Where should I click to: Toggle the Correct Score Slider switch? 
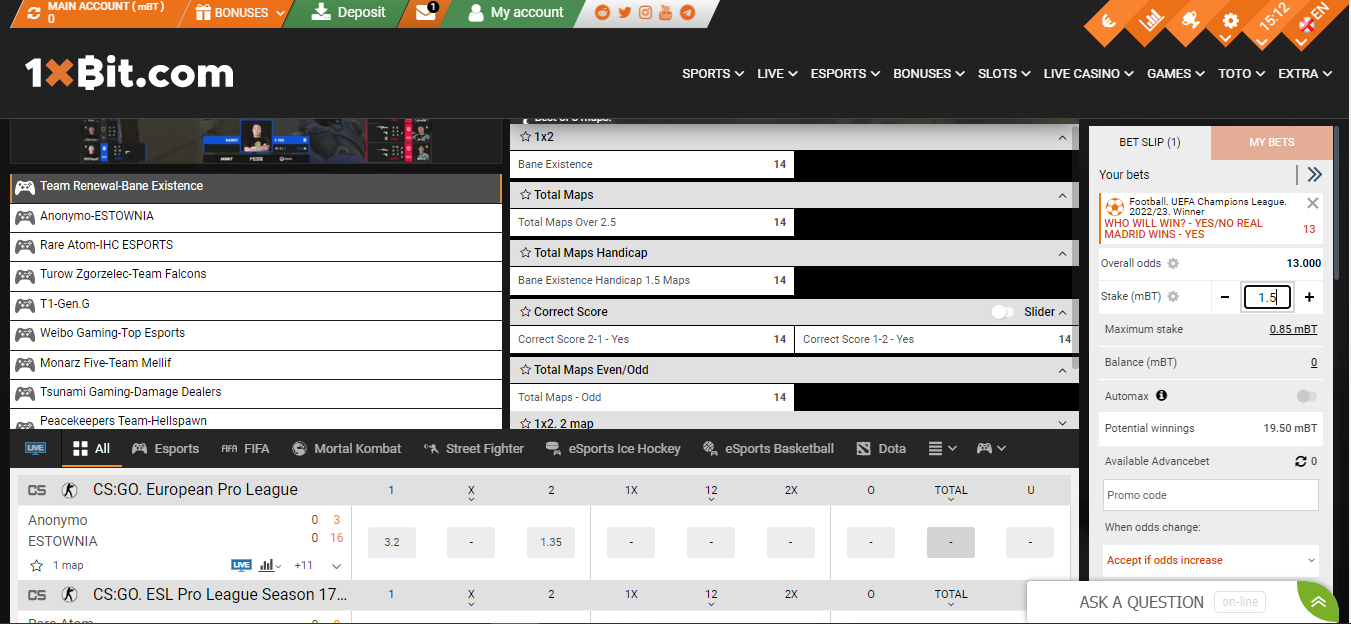1002,312
